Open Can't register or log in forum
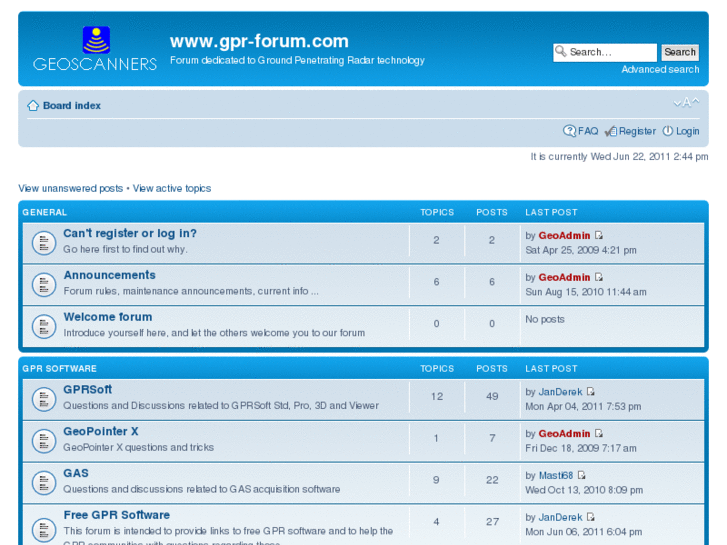 [130, 233]
